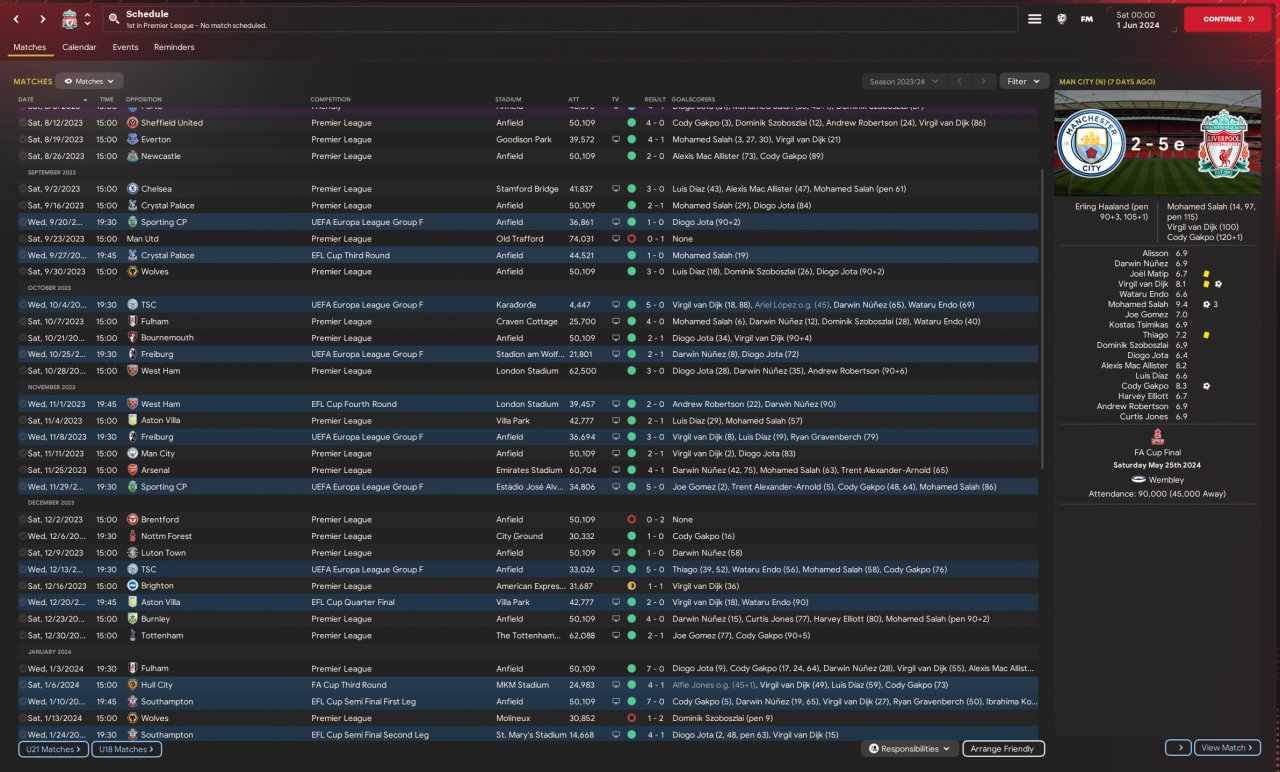Switch to the Calendar tab
Screen dimensions: 1280x772
coord(79,47)
